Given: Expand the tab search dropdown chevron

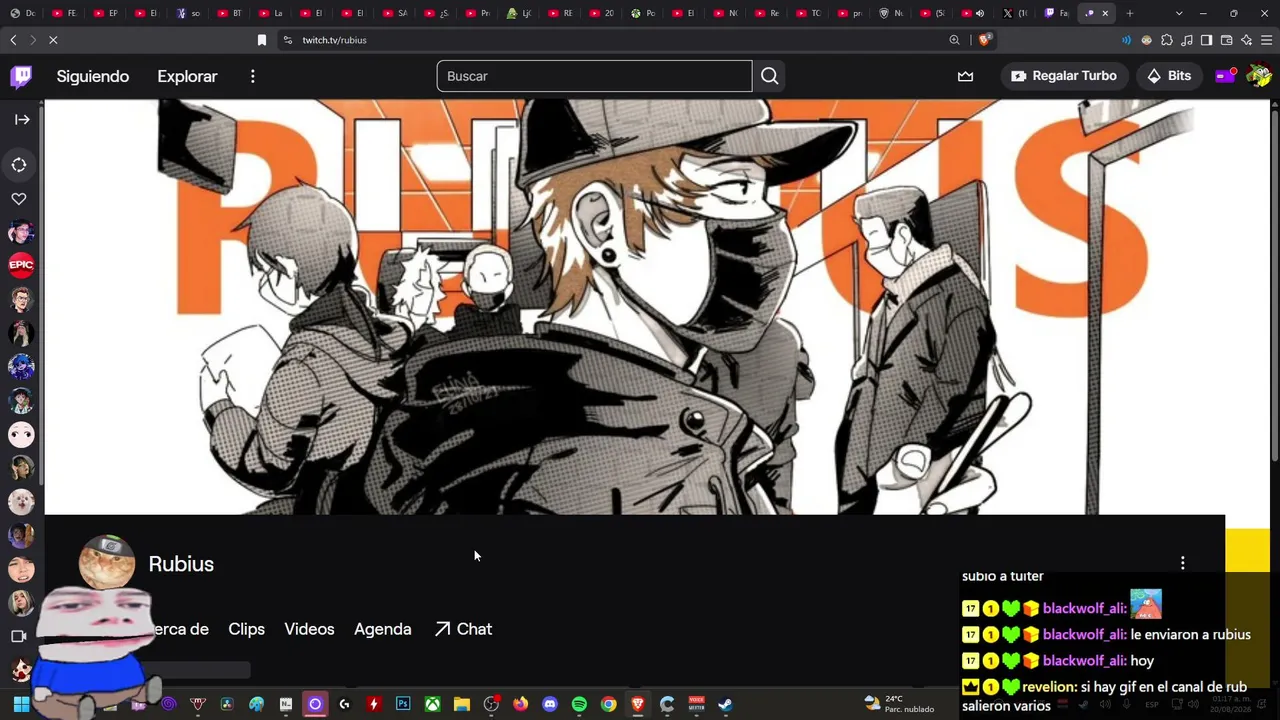Looking at the screenshot, I should (x=1179, y=13).
